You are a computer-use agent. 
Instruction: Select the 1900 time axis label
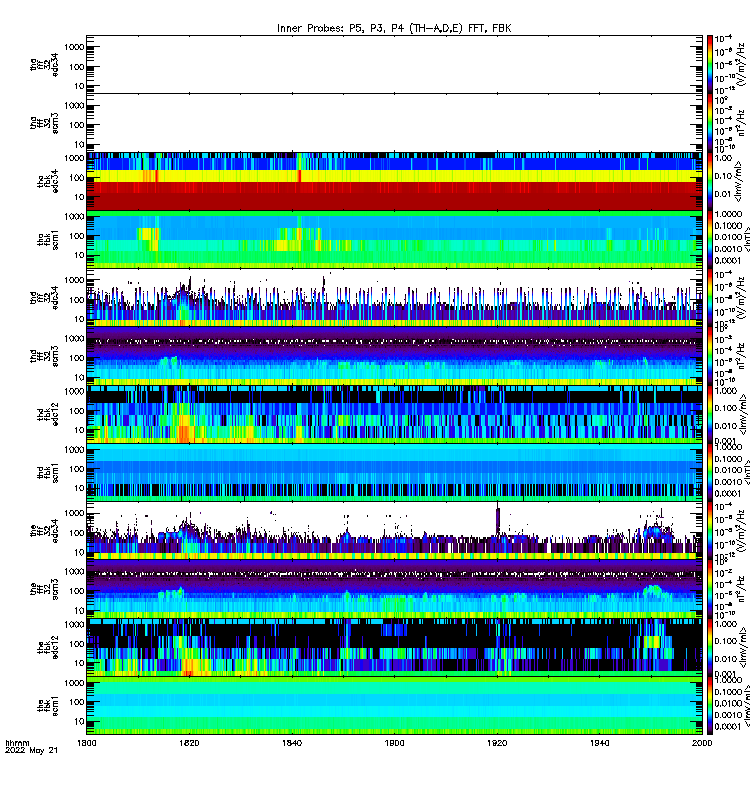tap(394, 743)
